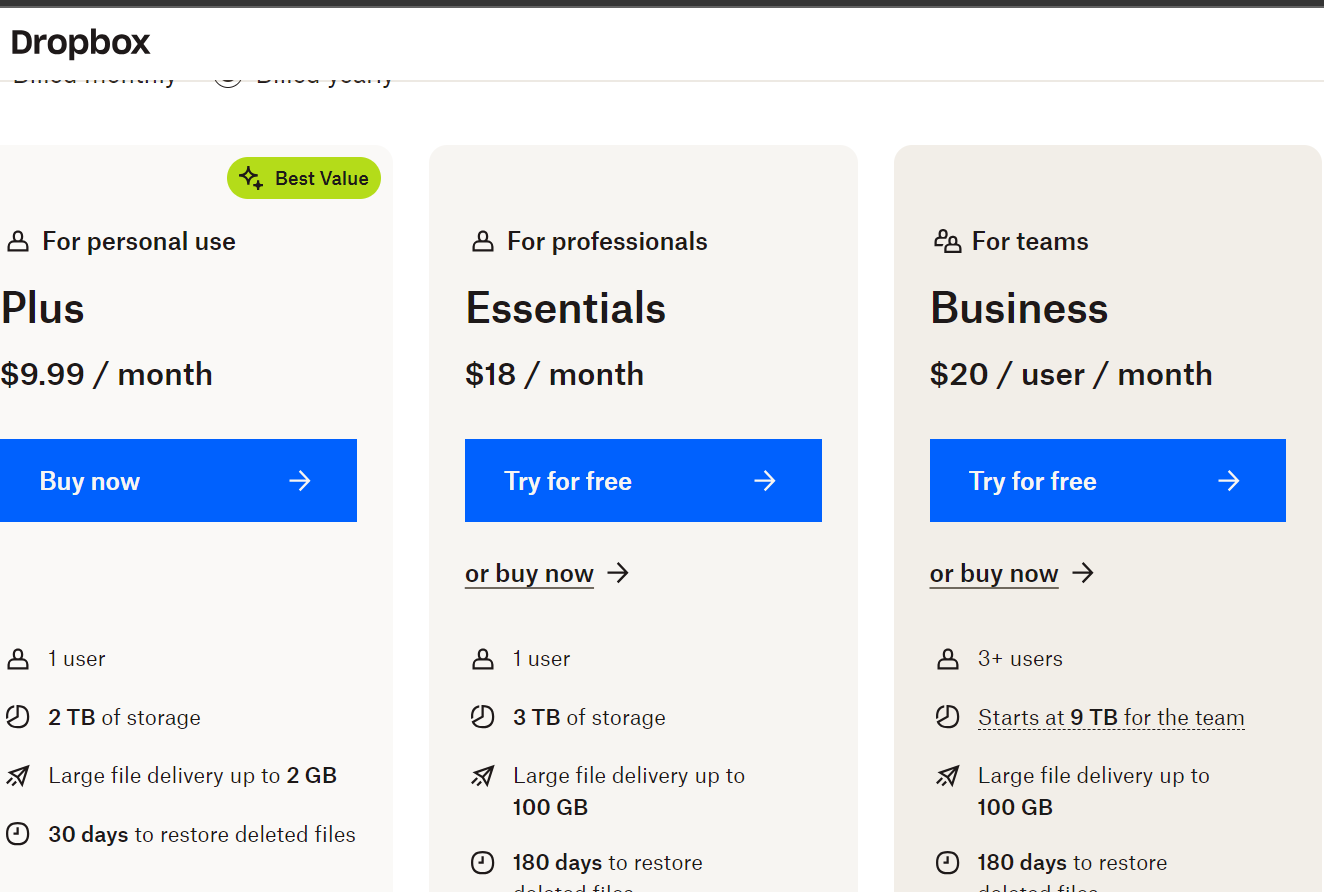Image resolution: width=1324 pixels, height=892 pixels.
Task: Select the 'Billed monthly' option
Action: tap(93, 74)
